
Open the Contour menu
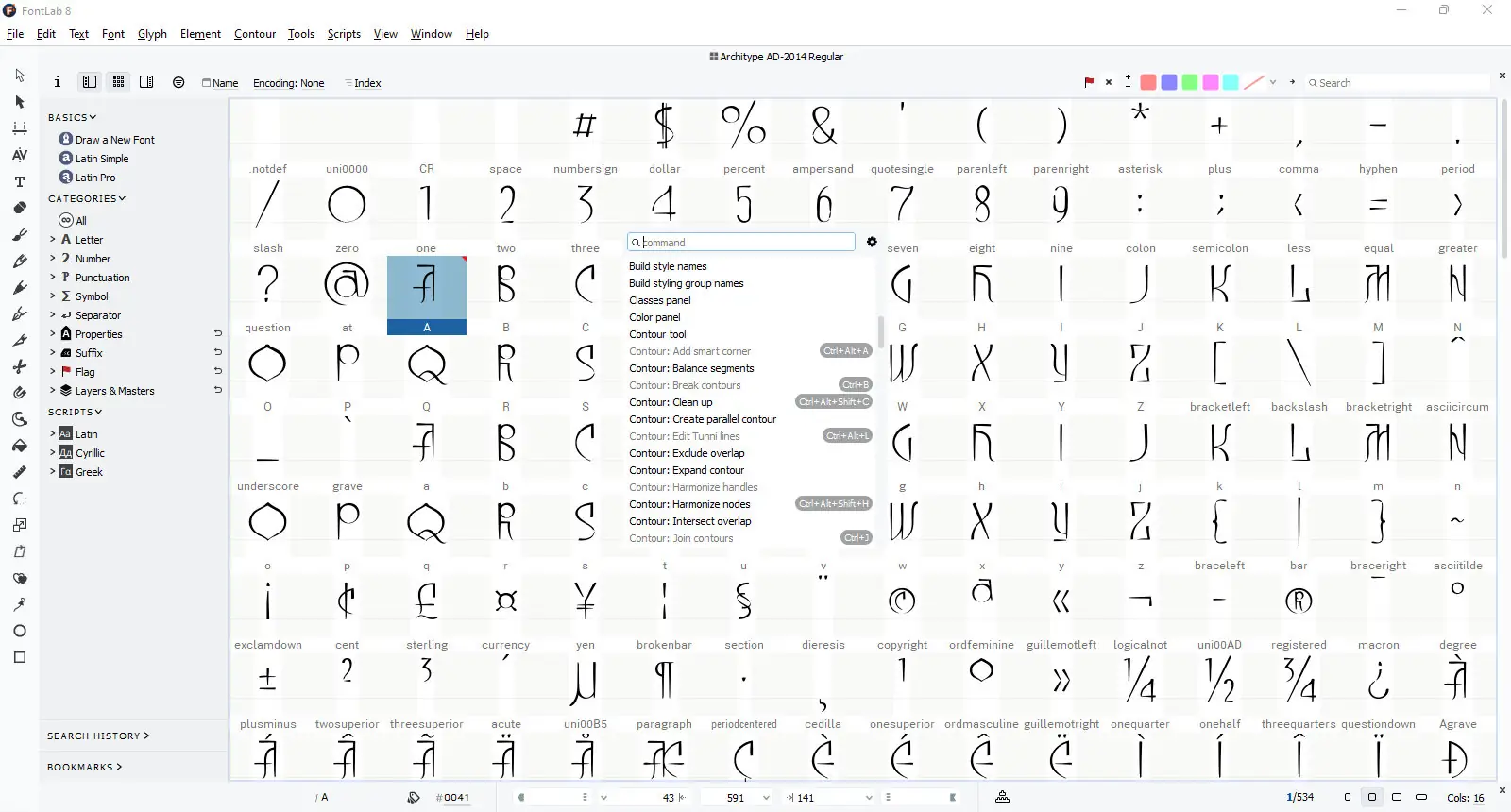(x=255, y=34)
